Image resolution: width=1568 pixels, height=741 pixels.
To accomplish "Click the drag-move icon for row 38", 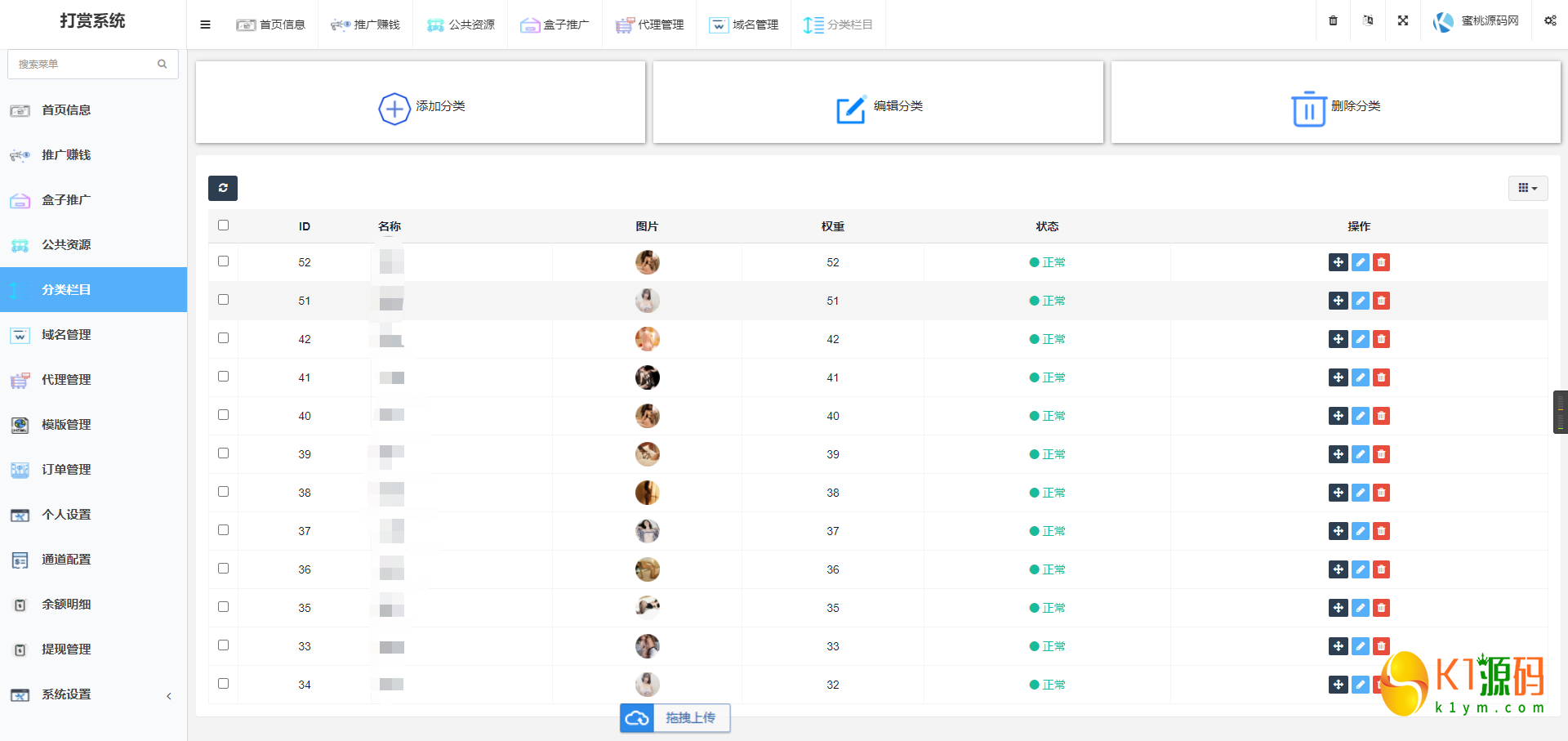I will (x=1338, y=493).
